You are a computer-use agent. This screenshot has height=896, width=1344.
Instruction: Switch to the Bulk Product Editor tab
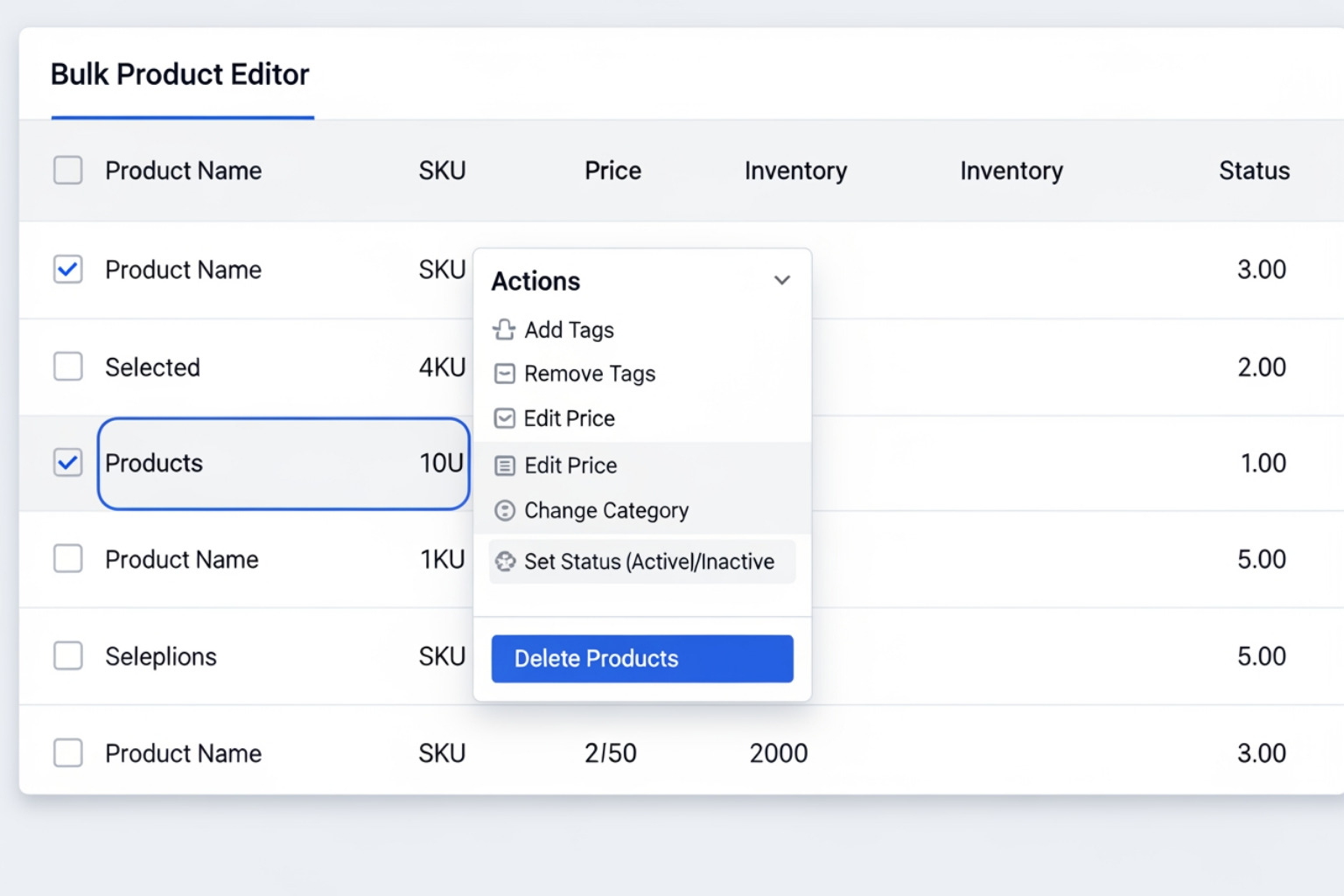coord(179,74)
